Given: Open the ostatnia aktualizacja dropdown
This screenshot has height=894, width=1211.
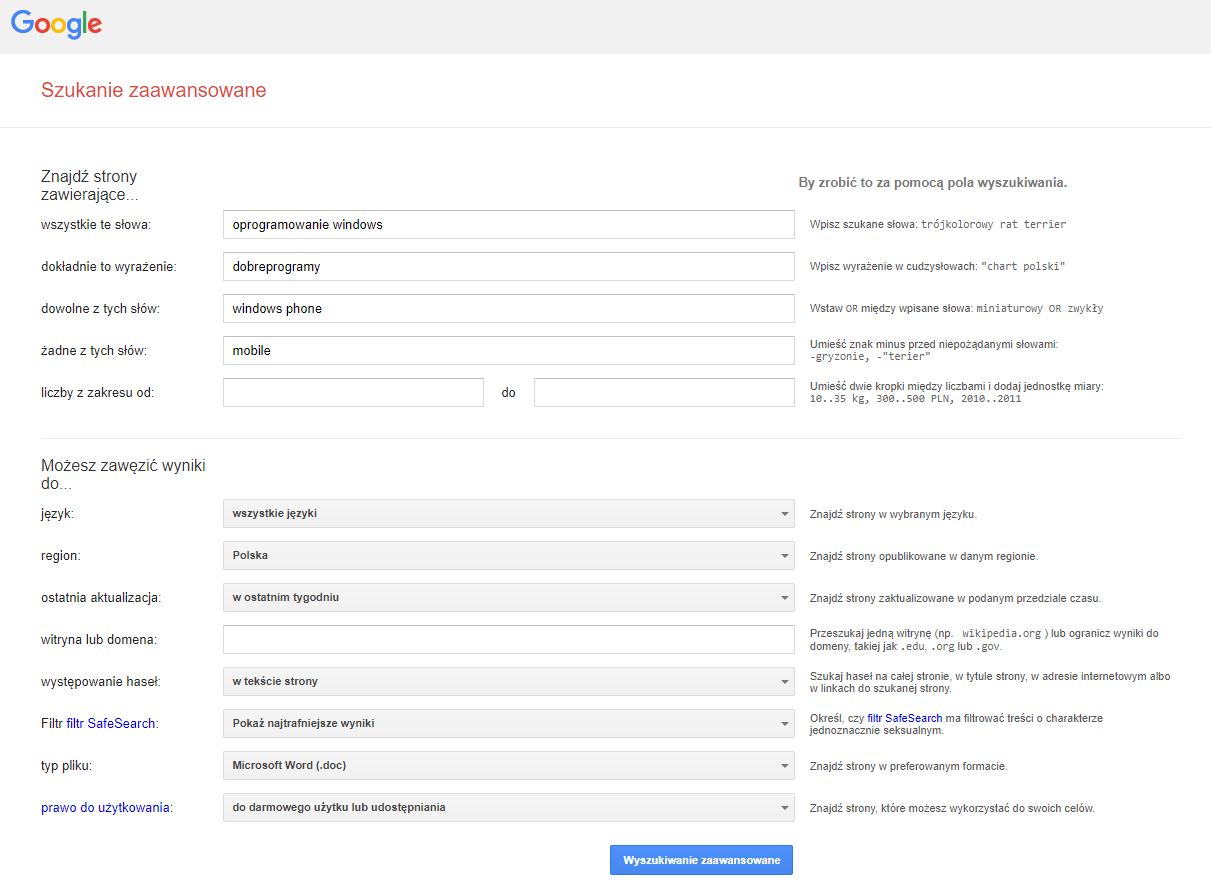Looking at the screenshot, I should pyautogui.click(x=508, y=598).
